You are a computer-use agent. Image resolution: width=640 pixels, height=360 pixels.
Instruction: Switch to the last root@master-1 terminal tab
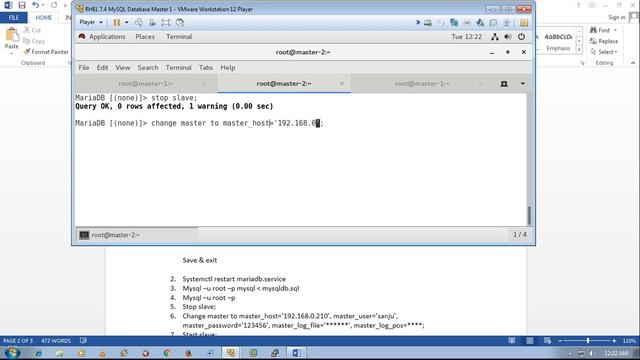click(422, 84)
